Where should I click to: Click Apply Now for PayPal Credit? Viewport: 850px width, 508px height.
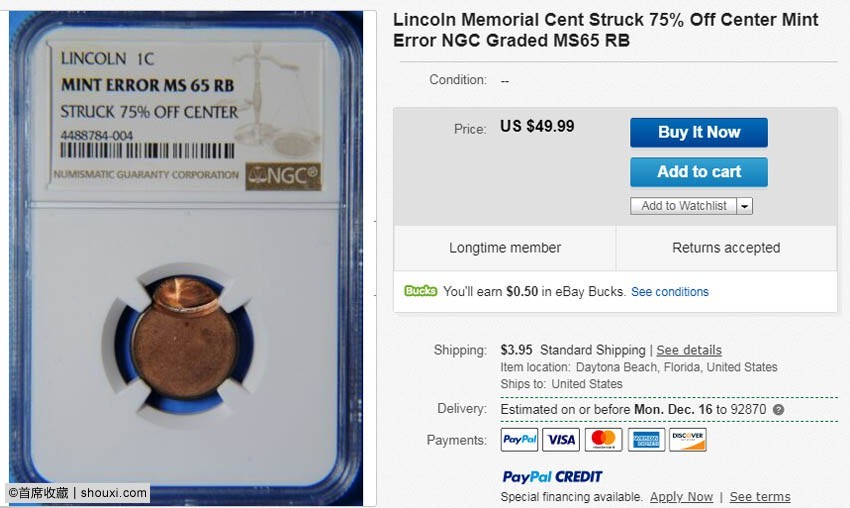coord(681,497)
